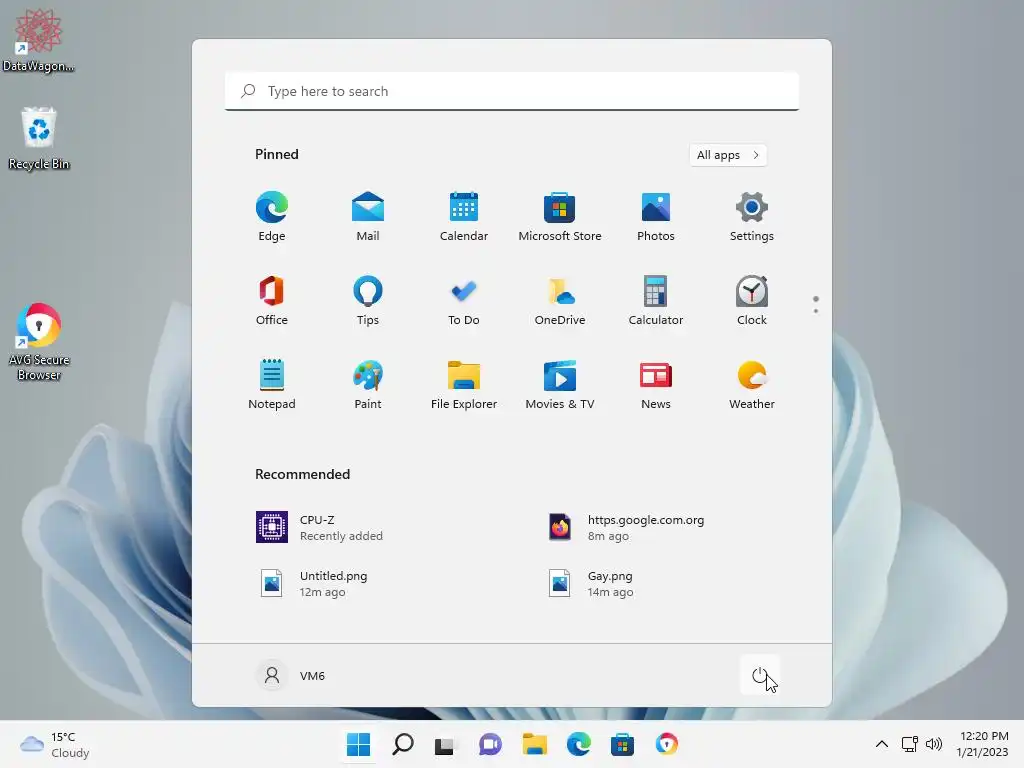Launch Movies & TV

click(x=560, y=385)
